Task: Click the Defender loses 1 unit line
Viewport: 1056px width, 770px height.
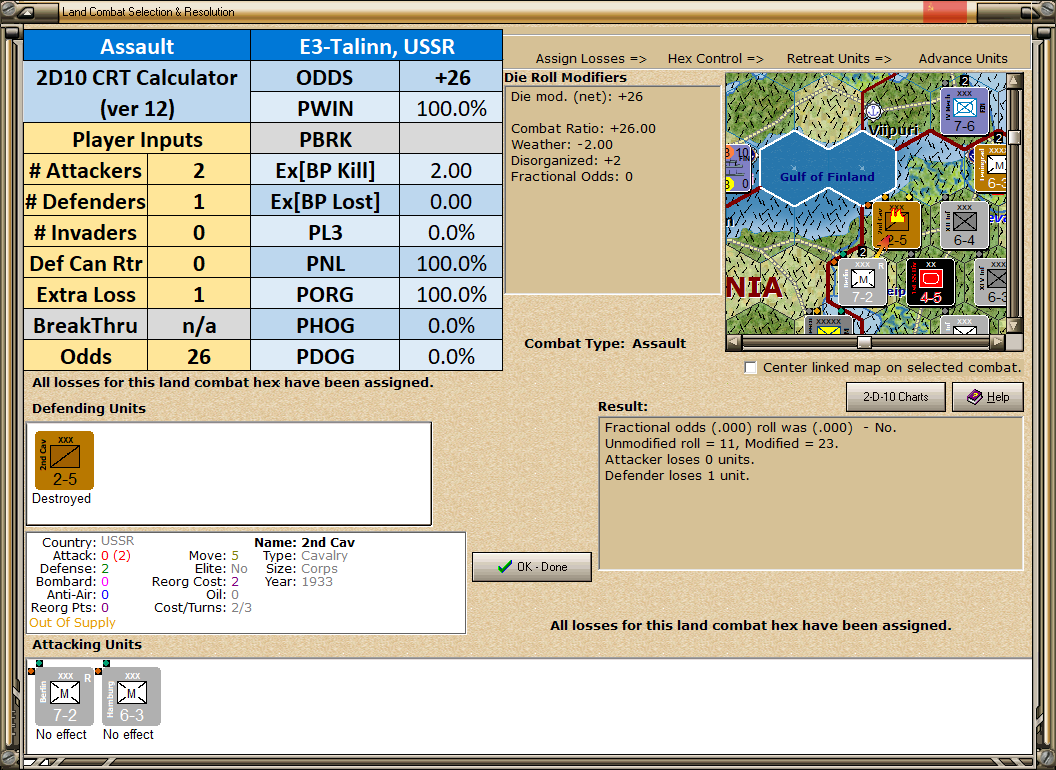Action: [677, 476]
